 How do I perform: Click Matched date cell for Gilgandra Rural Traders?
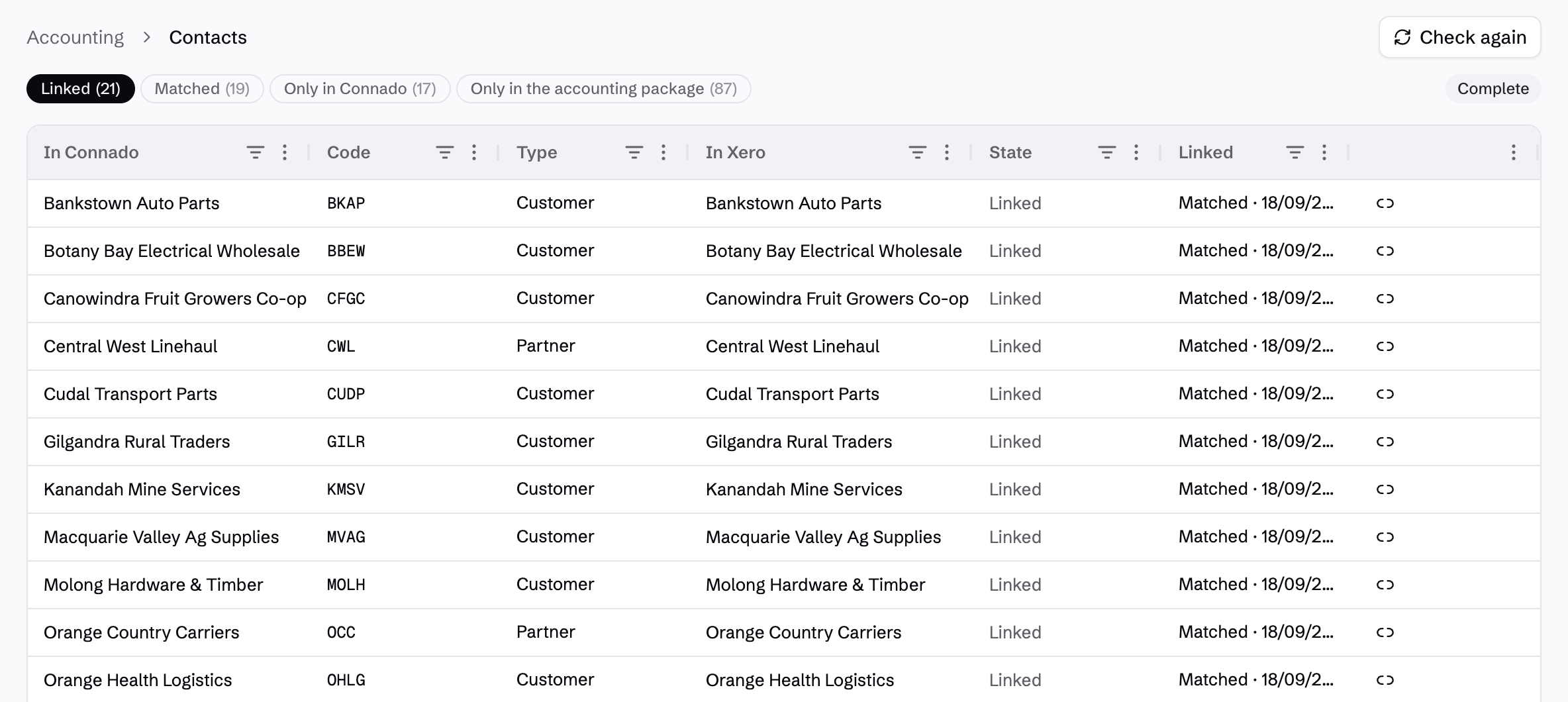pos(1256,442)
